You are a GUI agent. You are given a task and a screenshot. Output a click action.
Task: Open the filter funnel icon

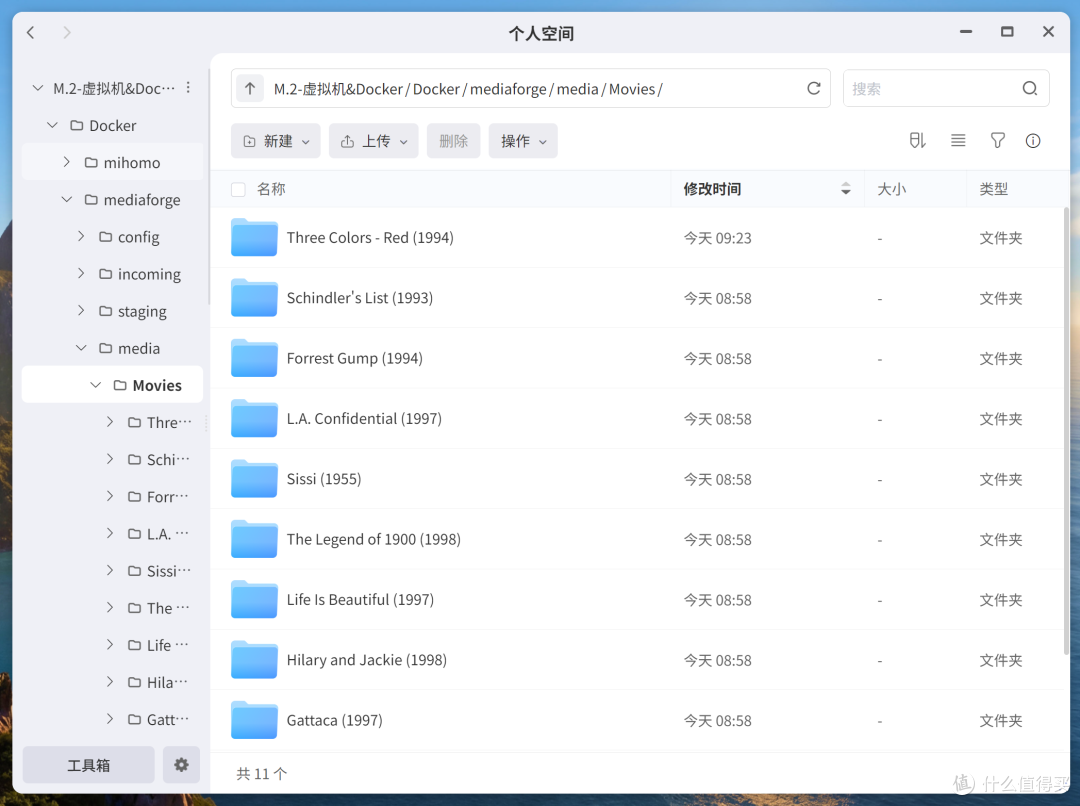(997, 141)
